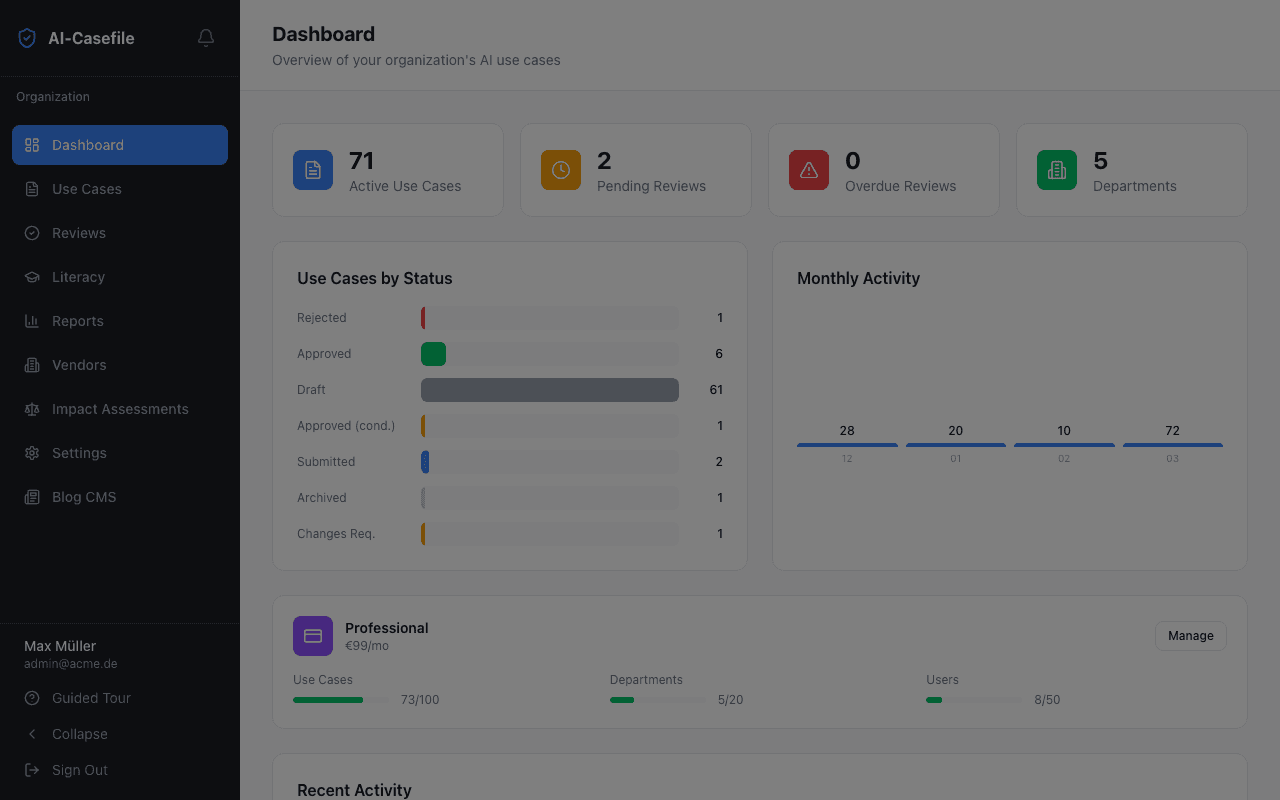Open Literacy via its graduation cap icon
Screen dimensions: 1280x800
(x=31, y=276)
